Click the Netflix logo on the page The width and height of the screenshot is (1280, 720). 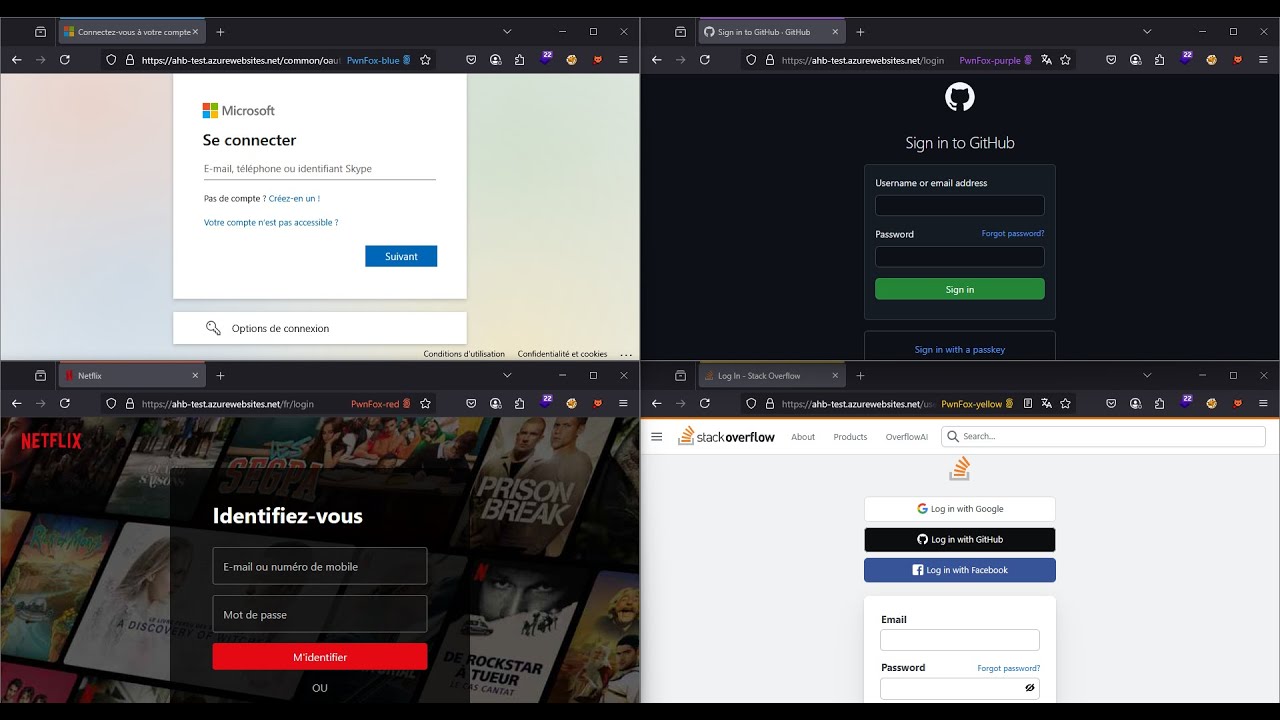pyautogui.click(x=51, y=440)
